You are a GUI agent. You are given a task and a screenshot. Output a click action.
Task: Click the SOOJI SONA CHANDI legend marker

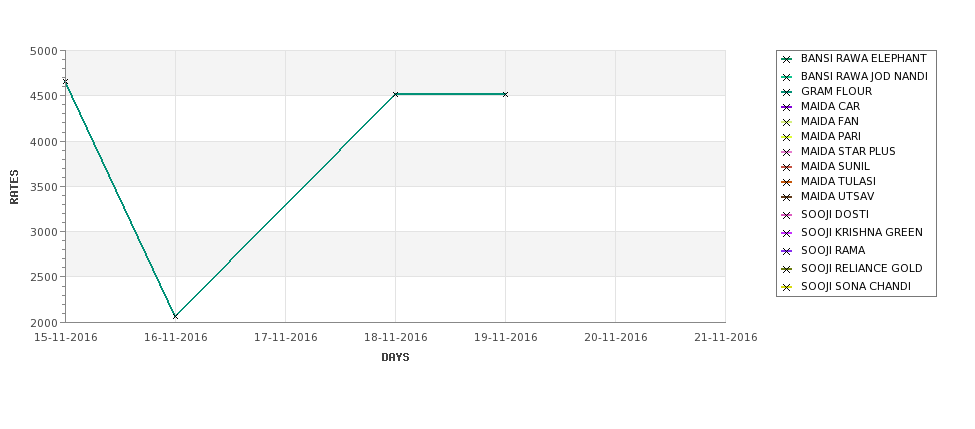coord(786,287)
